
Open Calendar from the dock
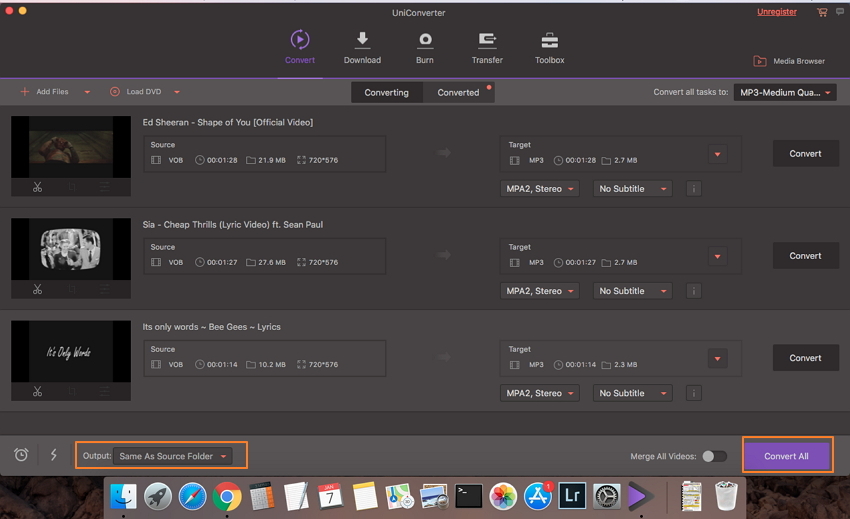[x=330, y=496]
